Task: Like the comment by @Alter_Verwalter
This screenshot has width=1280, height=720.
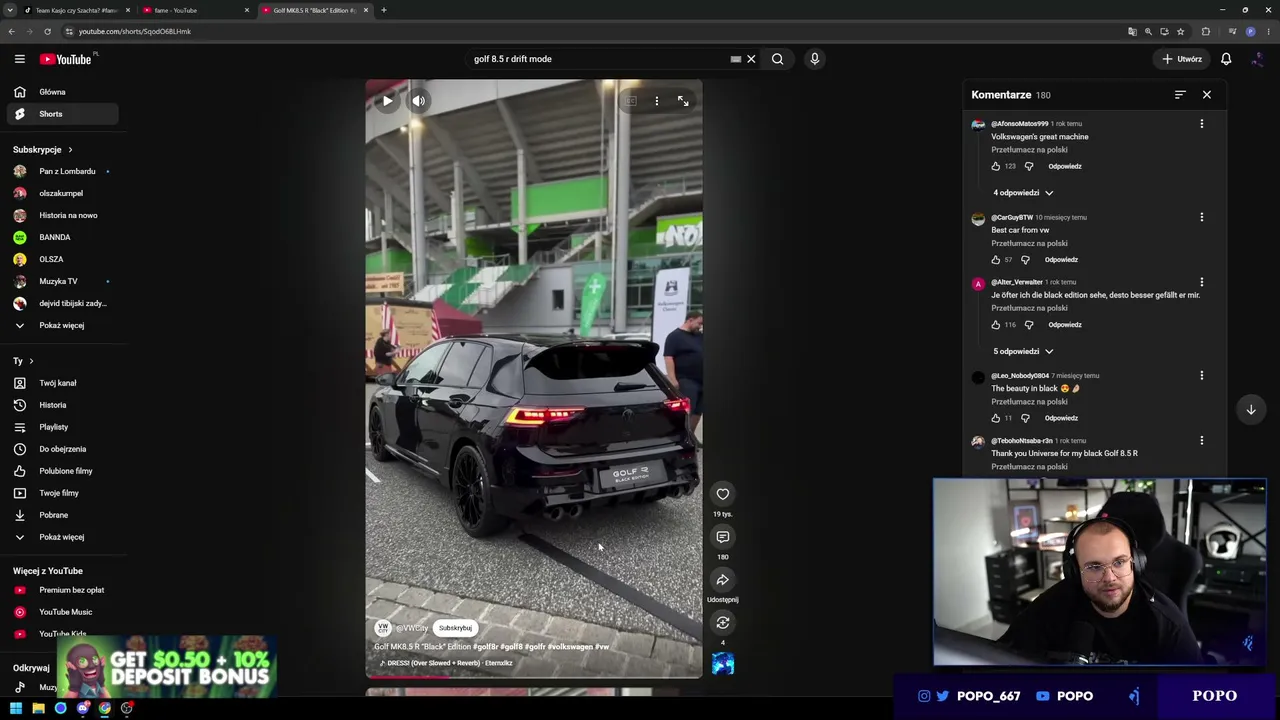Action: tap(996, 325)
